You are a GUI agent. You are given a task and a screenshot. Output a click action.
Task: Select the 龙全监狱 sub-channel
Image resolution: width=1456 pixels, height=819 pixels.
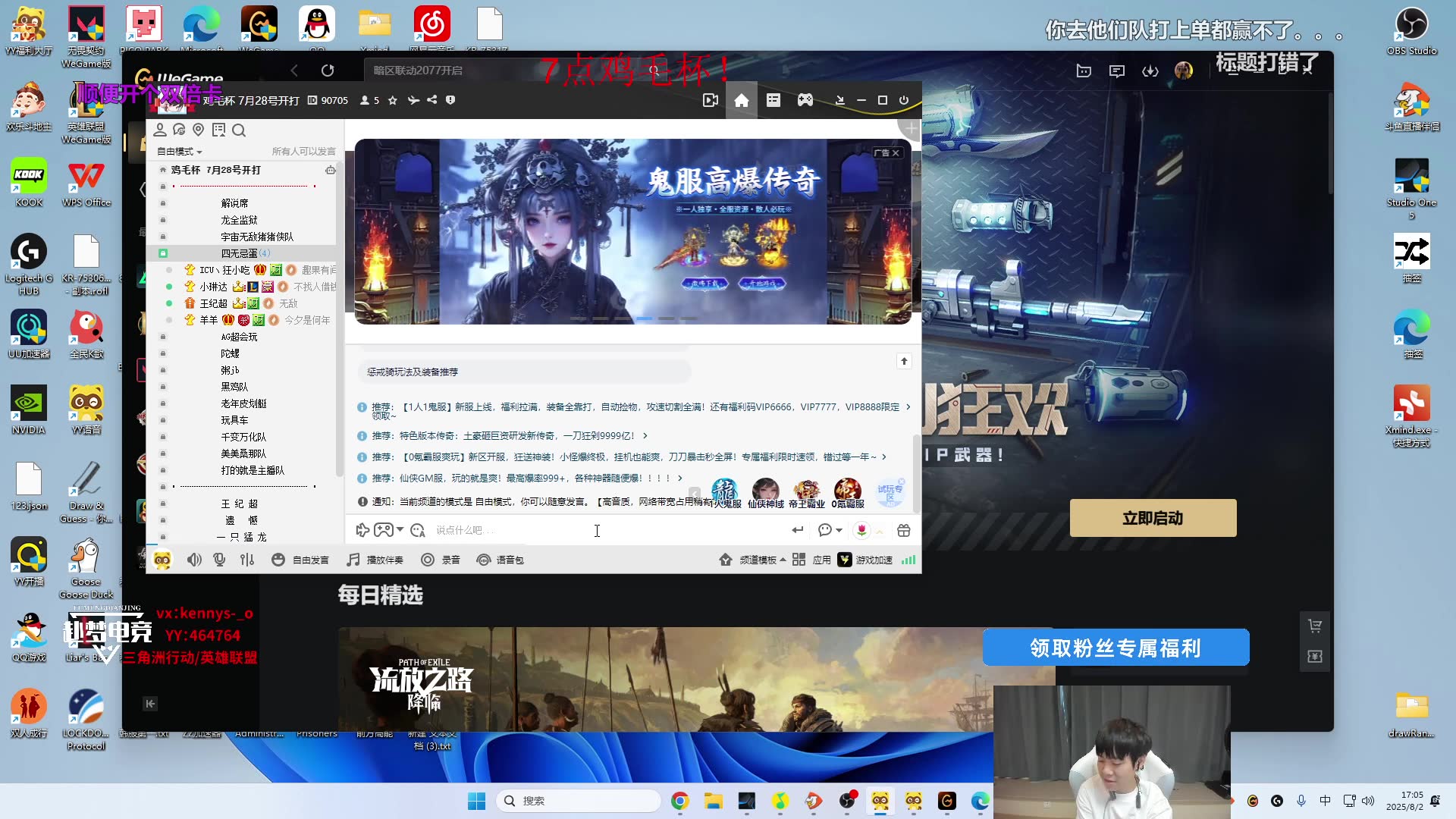pos(239,220)
